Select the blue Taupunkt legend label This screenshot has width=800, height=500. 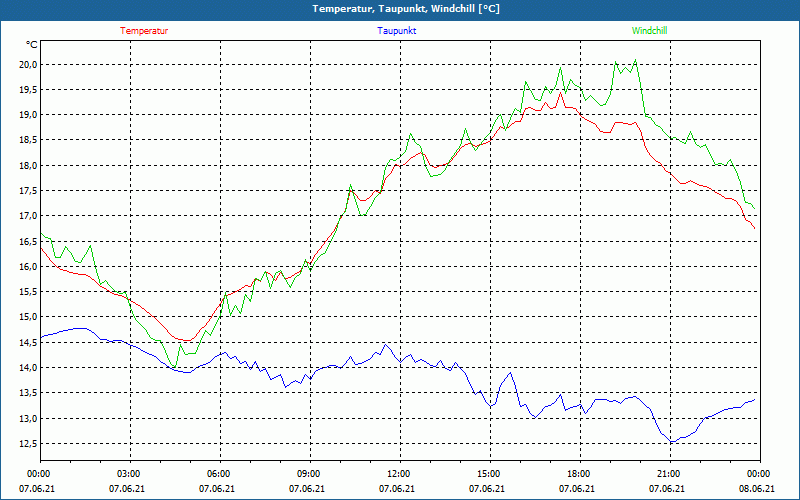pos(396,31)
